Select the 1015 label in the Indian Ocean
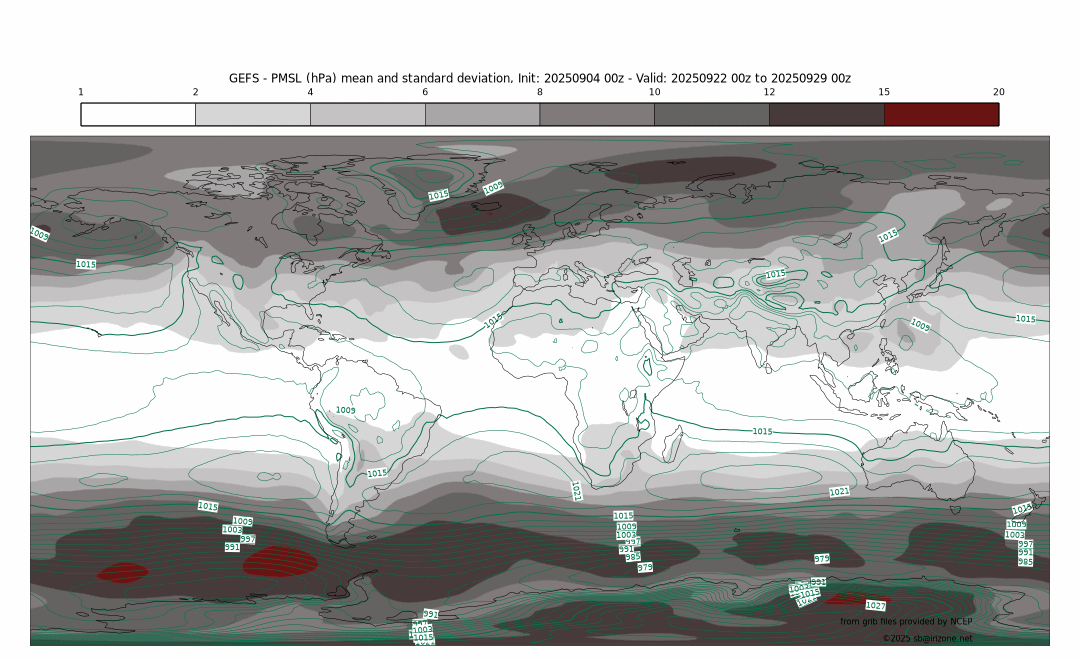The width and height of the screenshot is (1080, 658). [762, 431]
